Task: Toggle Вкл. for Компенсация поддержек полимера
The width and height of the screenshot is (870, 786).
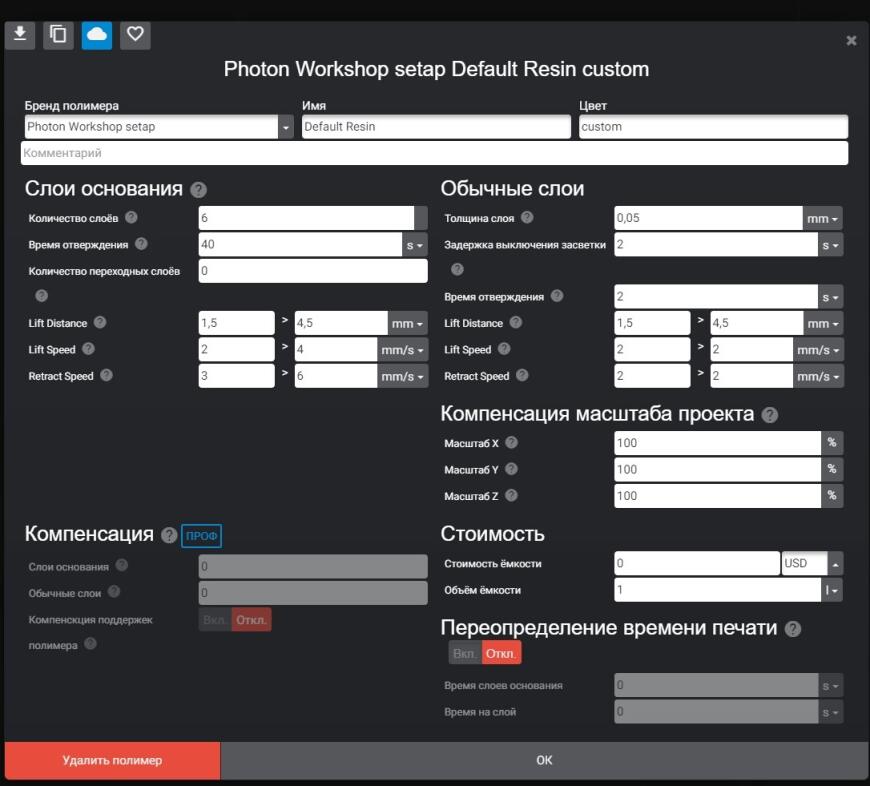Action: [215, 620]
